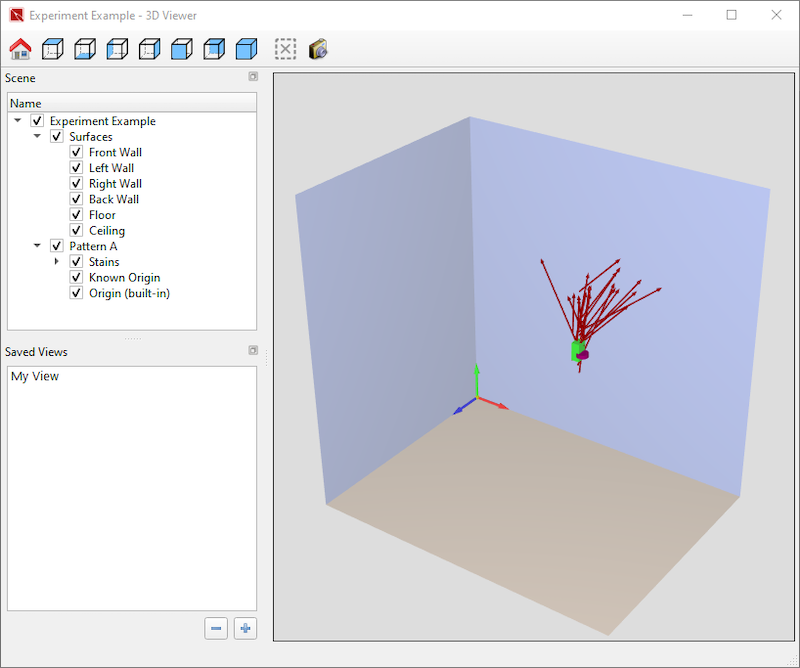Screen dimensions: 800x668
Task: Toggle the Floor checkbox
Action: (x=76, y=215)
